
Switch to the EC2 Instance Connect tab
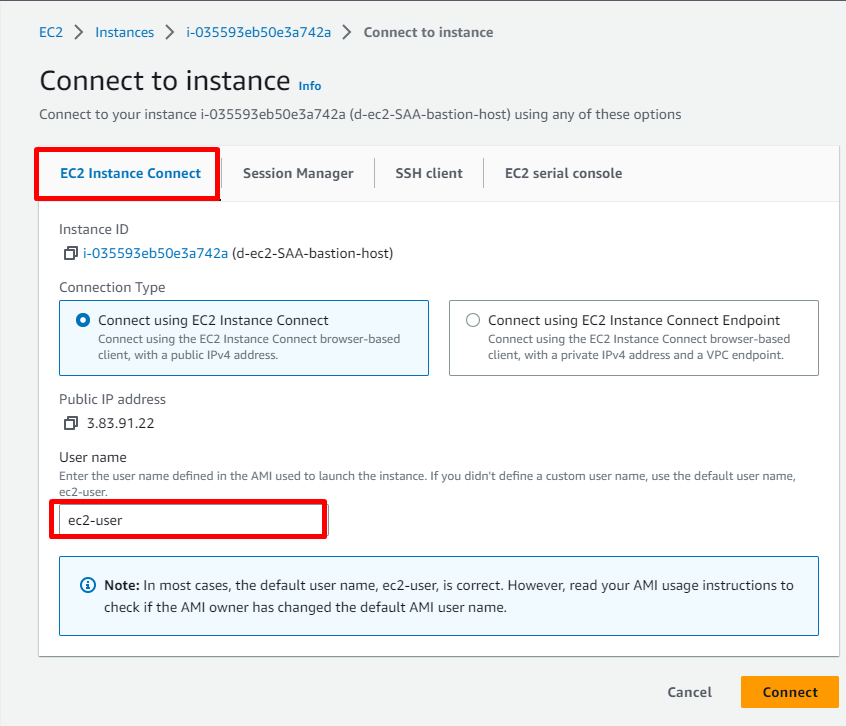(130, 173)
